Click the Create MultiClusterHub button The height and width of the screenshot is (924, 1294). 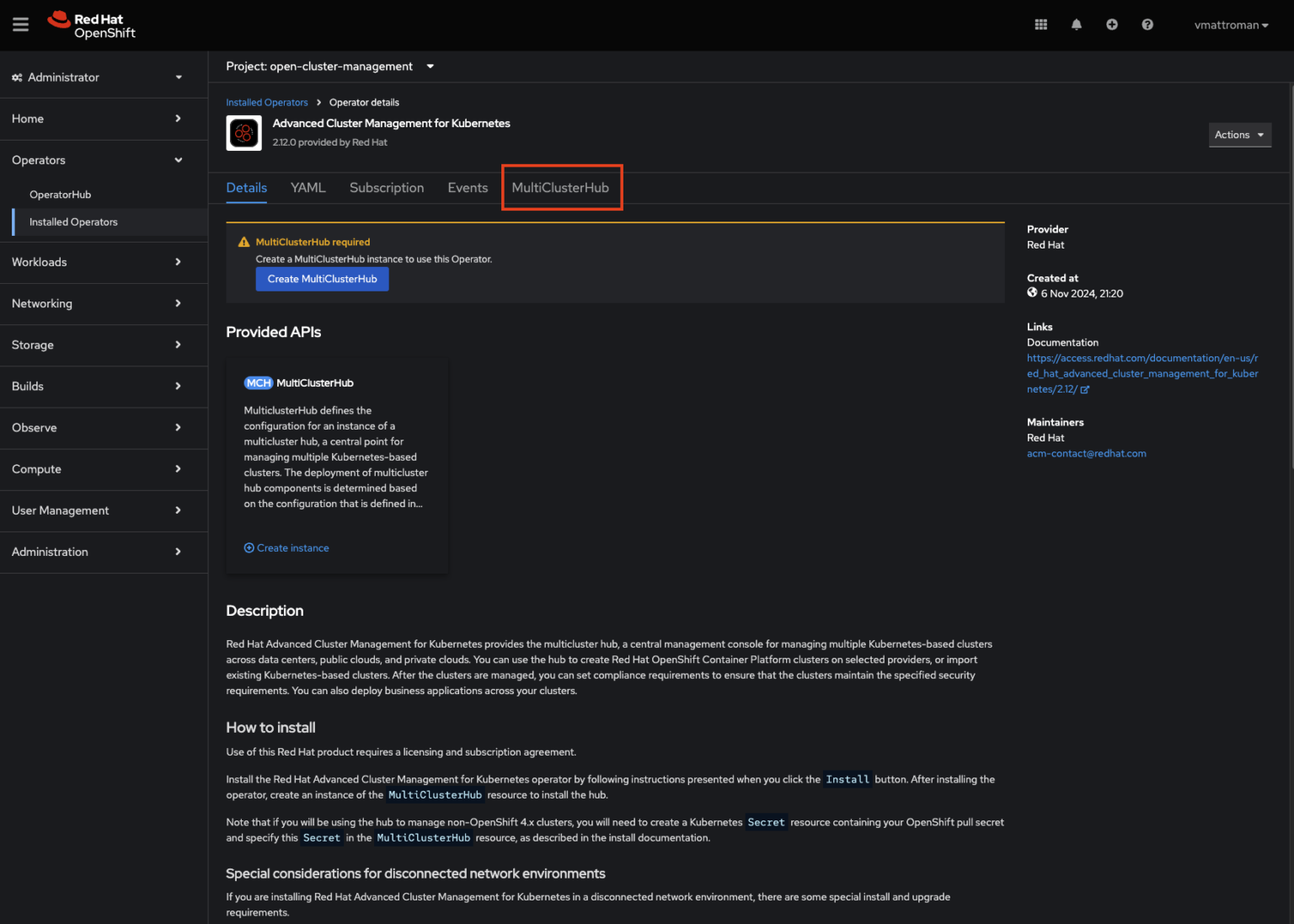322,279
